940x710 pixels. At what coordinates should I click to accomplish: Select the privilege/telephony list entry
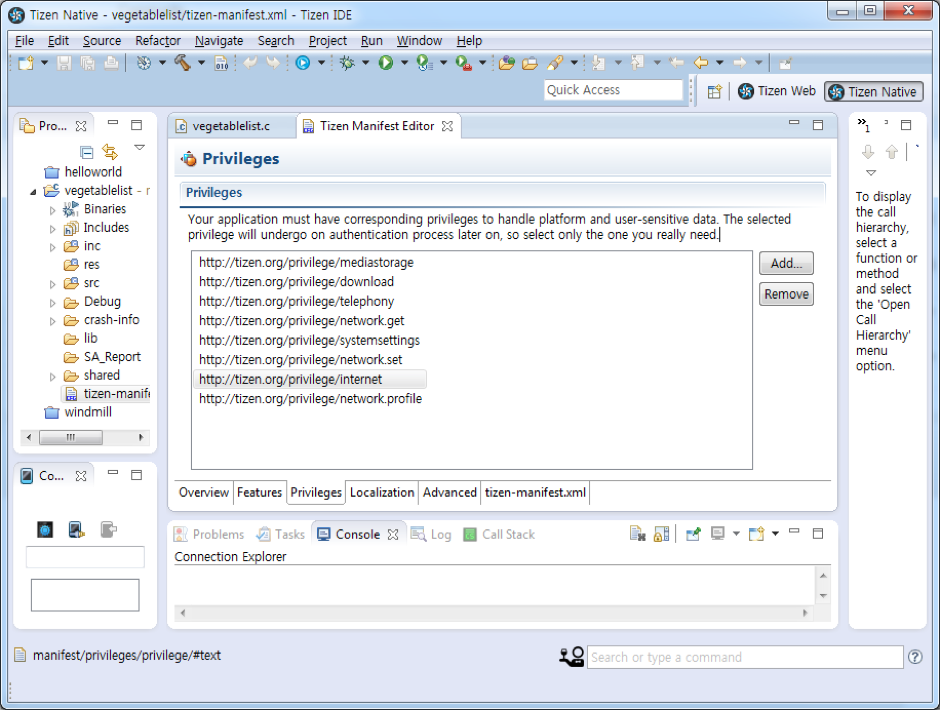[297, 302]
